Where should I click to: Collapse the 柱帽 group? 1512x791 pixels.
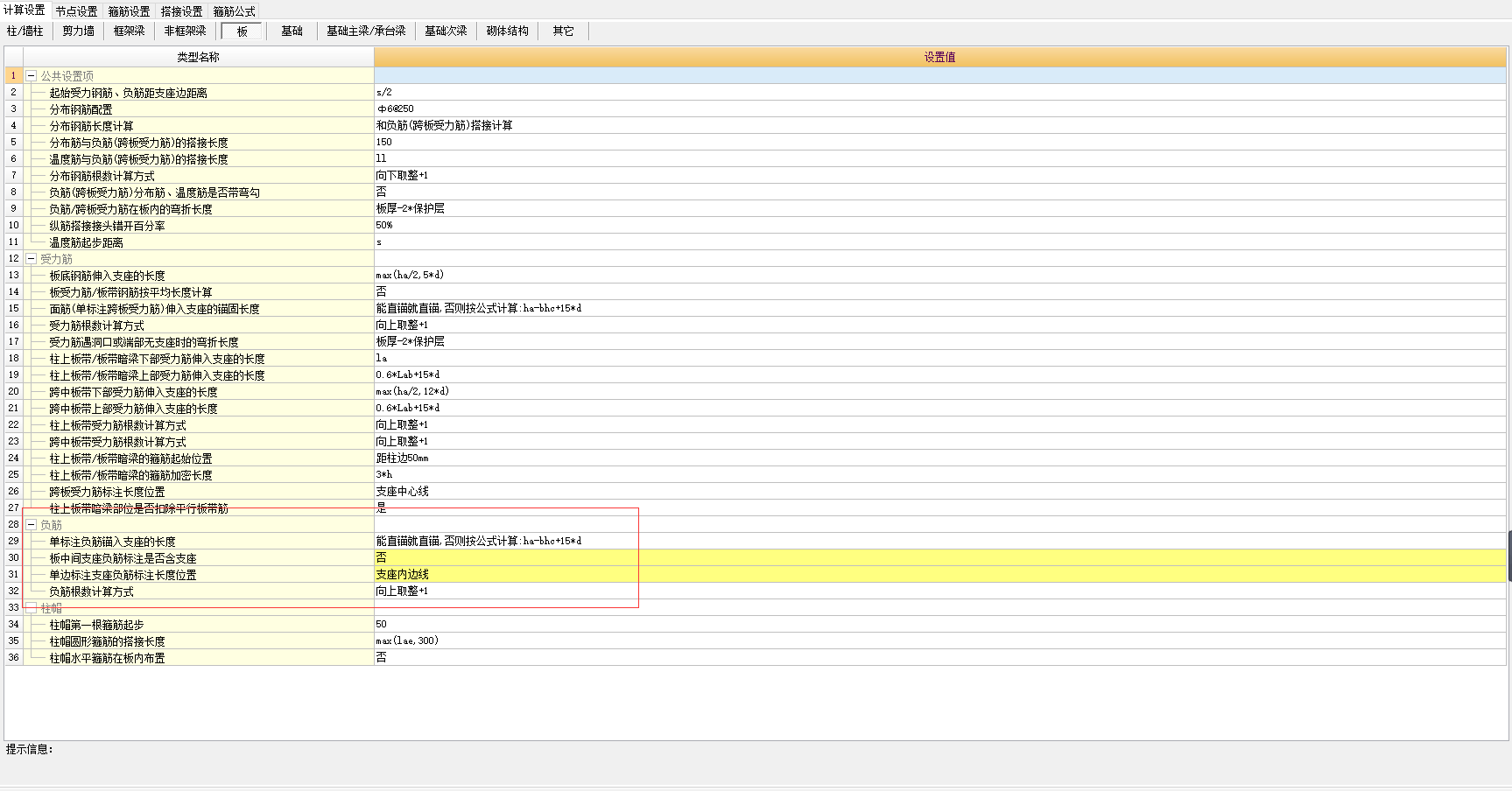pyautogui.click(x=32, y=608)
